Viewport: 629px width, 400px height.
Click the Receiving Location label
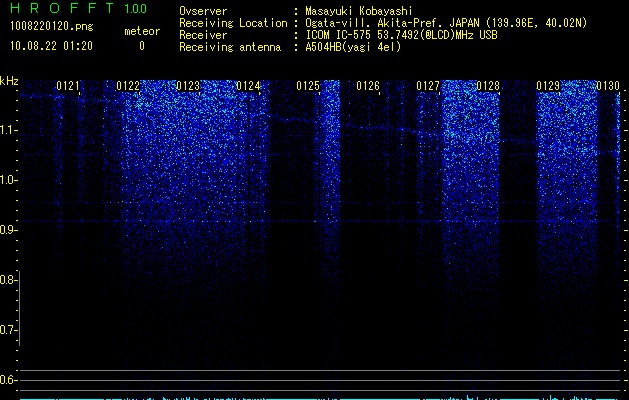click(x=233, y=23)
